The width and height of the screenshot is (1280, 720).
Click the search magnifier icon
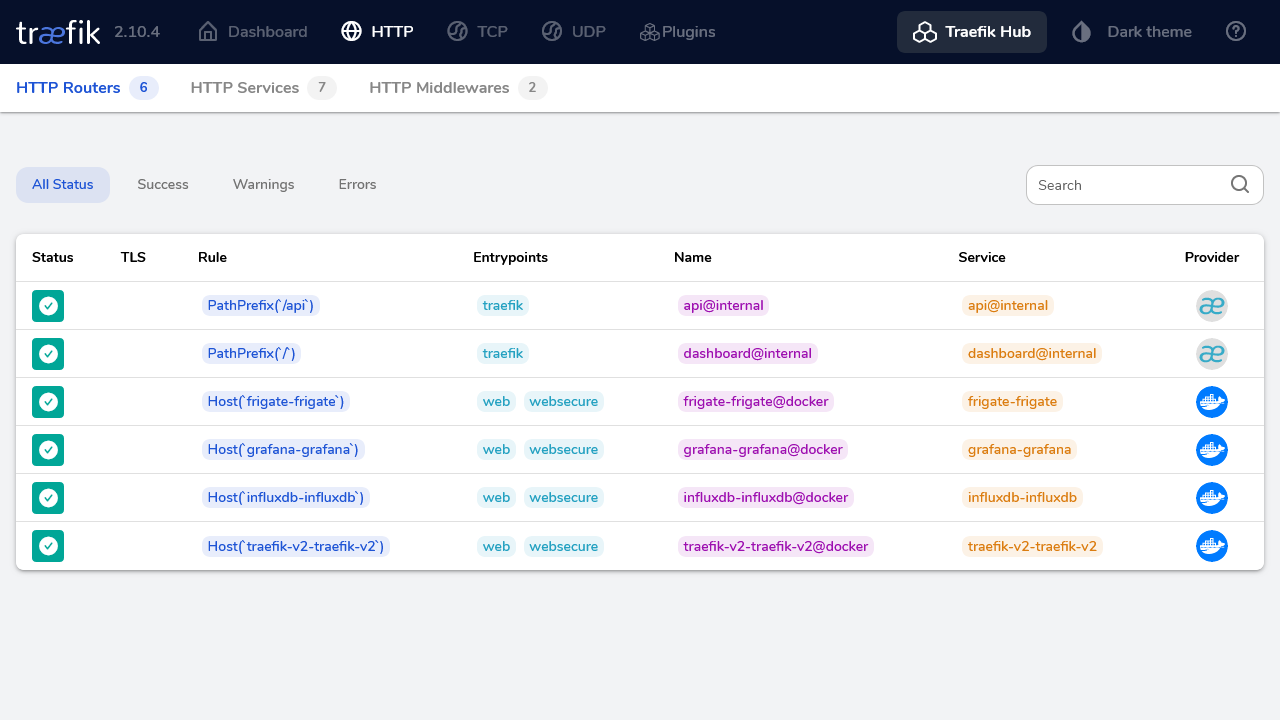[x=1240, y=185]
